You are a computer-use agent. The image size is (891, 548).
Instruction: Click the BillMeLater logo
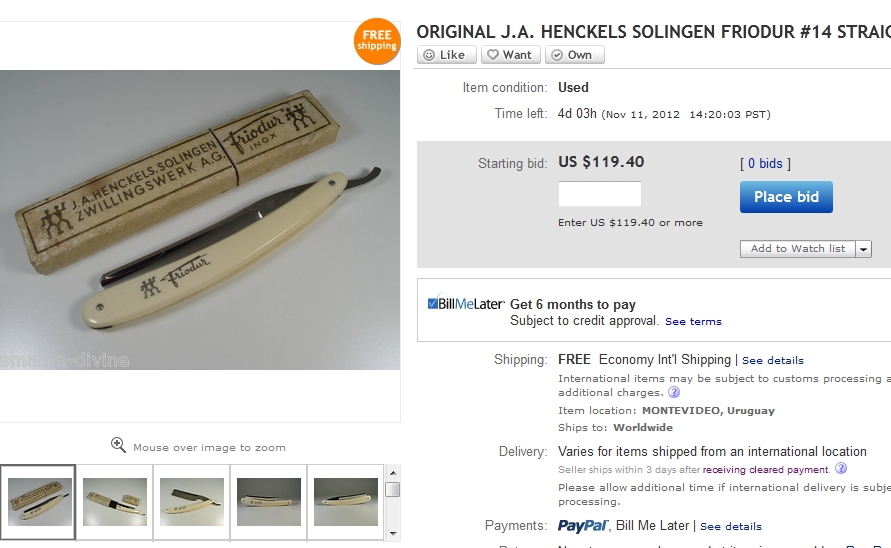click(x=465, y=304)
